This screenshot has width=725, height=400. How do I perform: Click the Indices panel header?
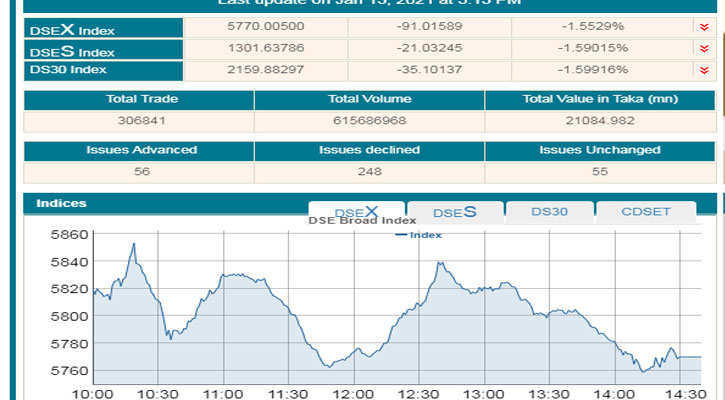click(62, 203)
